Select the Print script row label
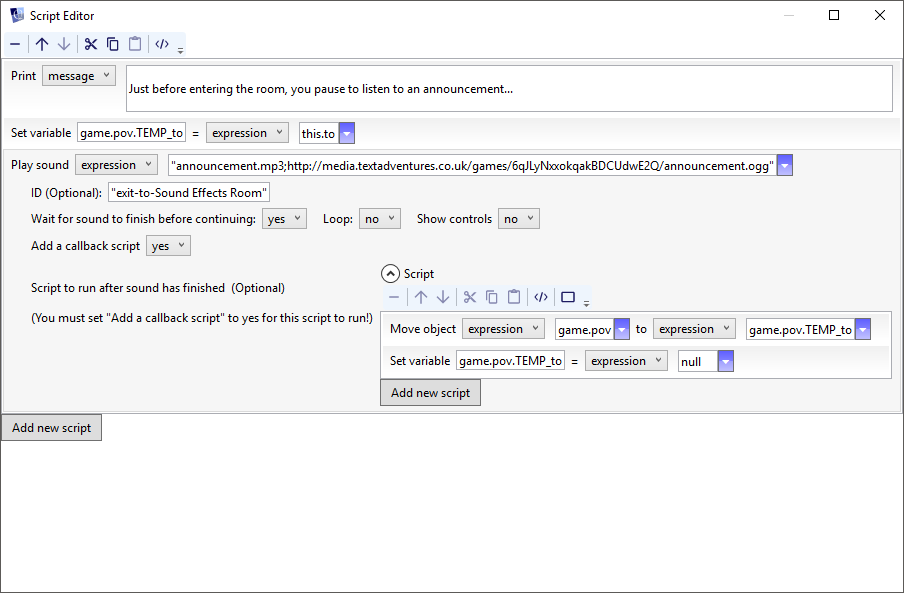Image resolution: width=904 pixels, height=593 pixels. 24,75
